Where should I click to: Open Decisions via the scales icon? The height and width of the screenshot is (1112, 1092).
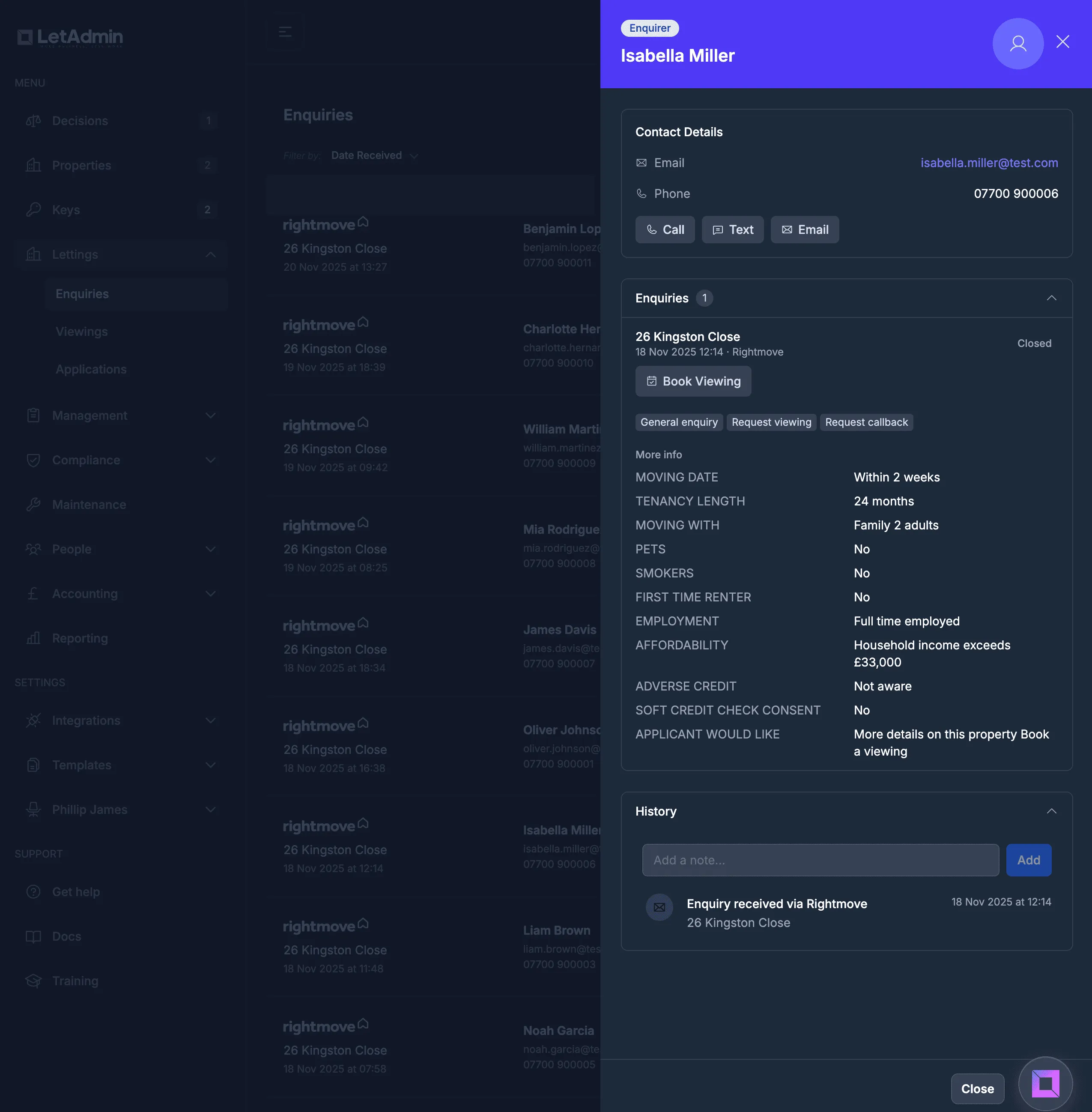33,120
